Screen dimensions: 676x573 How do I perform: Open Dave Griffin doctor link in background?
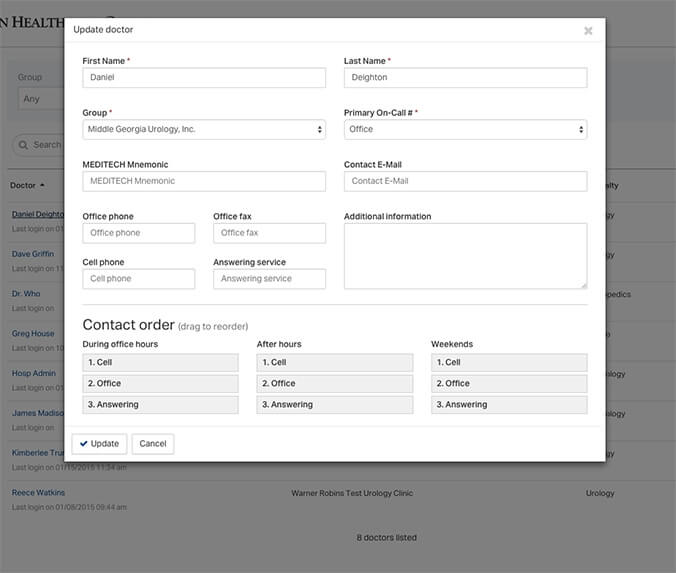[33, 254]
